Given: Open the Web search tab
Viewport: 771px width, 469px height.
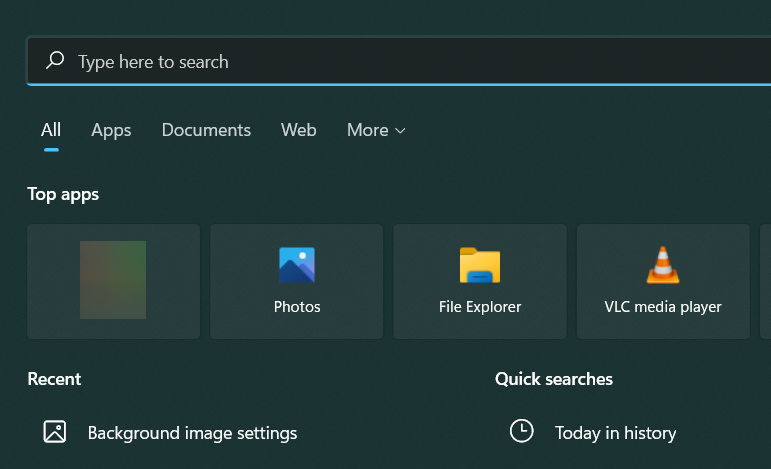Looking at the screenshot, I should (298, 130).
